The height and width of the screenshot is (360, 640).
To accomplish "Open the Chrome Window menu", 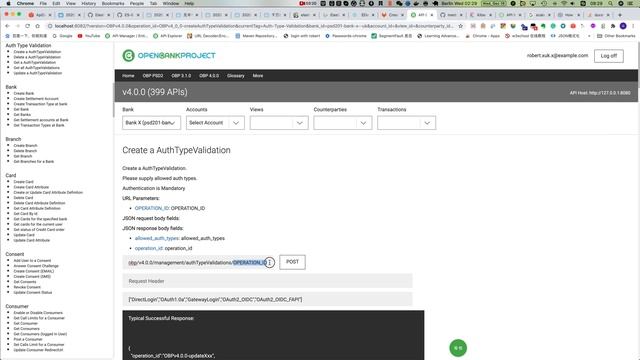I will point(171,3).
